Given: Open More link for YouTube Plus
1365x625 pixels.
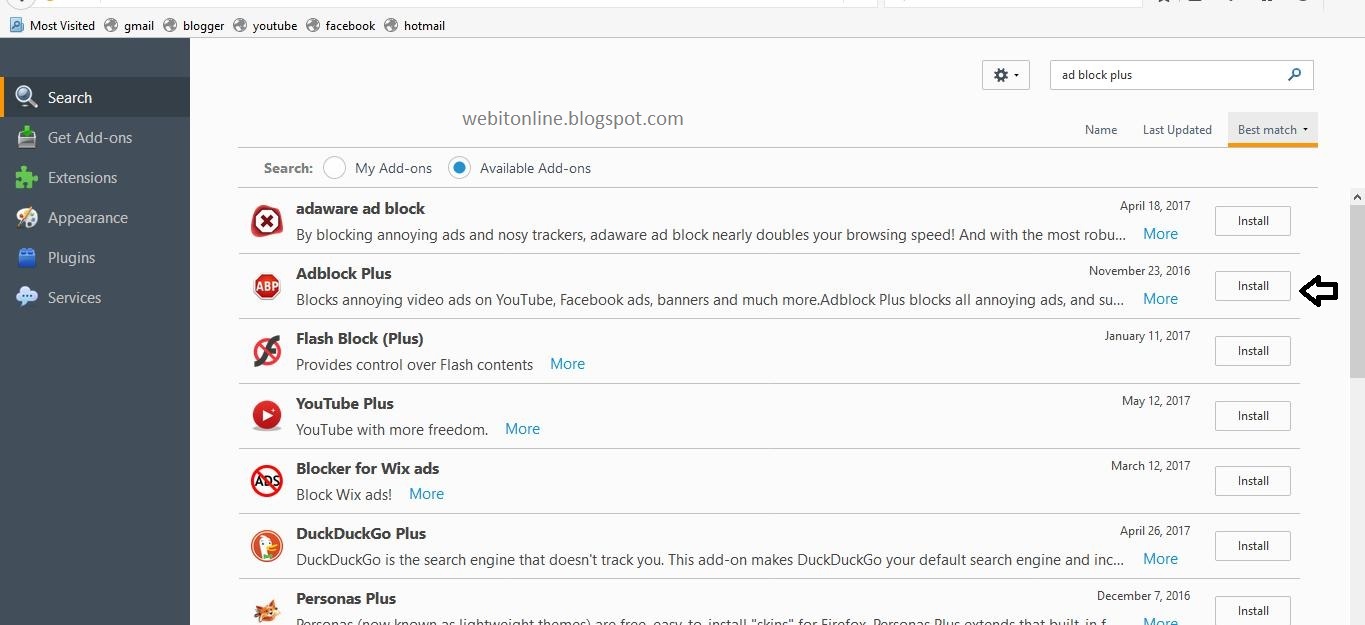Looking at the screenshot, I should click(522, 429).
